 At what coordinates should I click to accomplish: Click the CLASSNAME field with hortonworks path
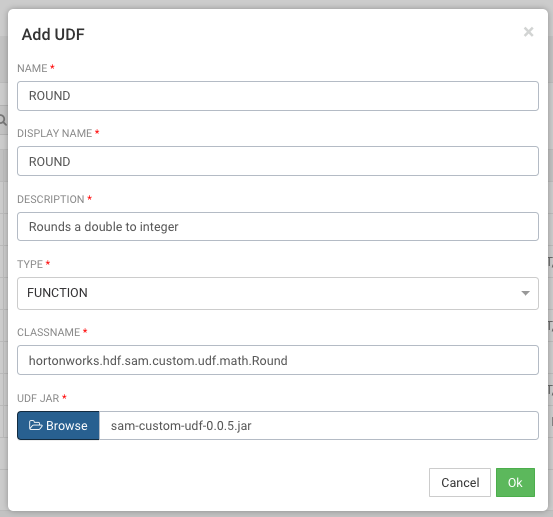pos(278,360)
